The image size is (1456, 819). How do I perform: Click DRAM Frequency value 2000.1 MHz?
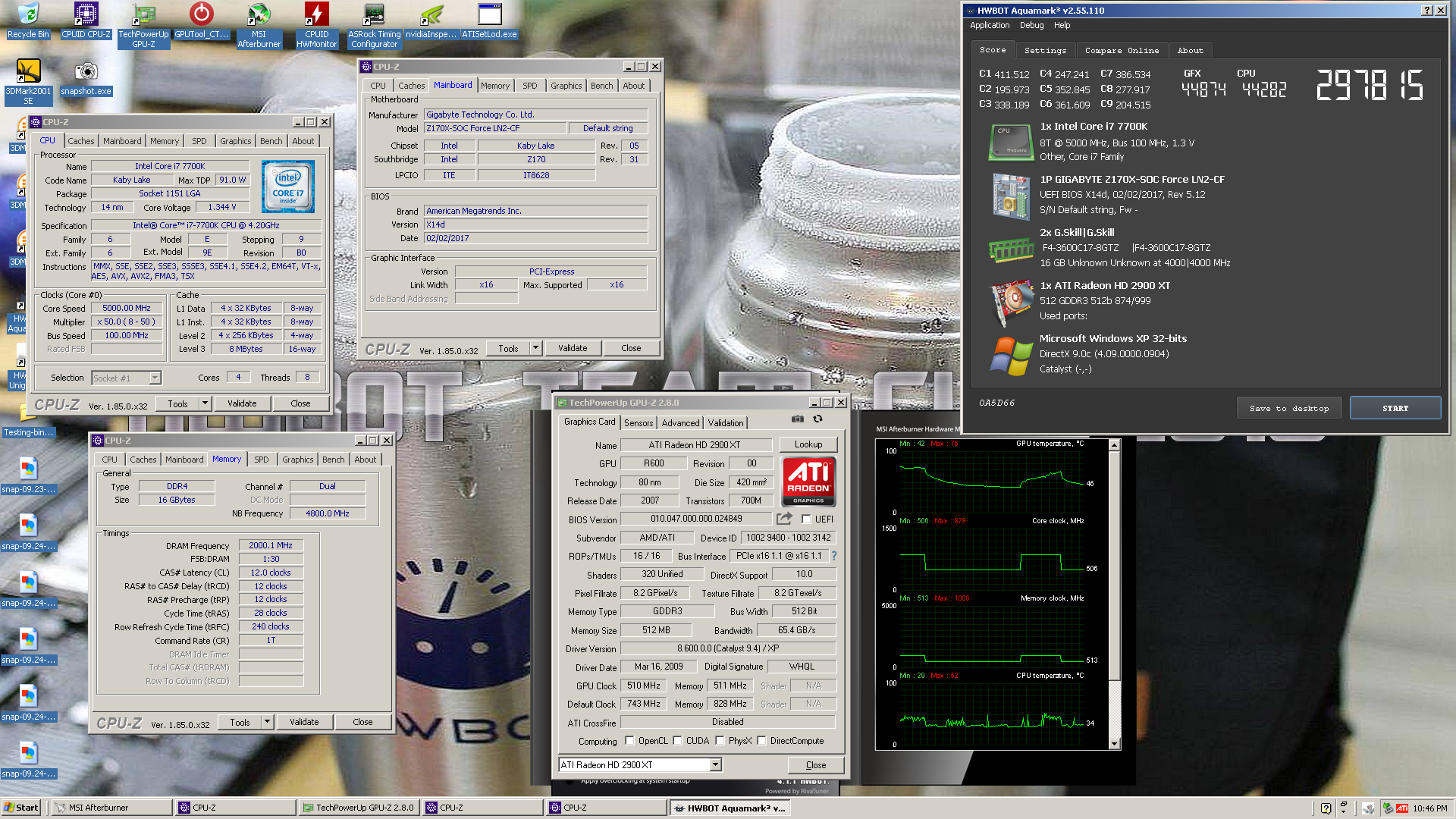271,545
